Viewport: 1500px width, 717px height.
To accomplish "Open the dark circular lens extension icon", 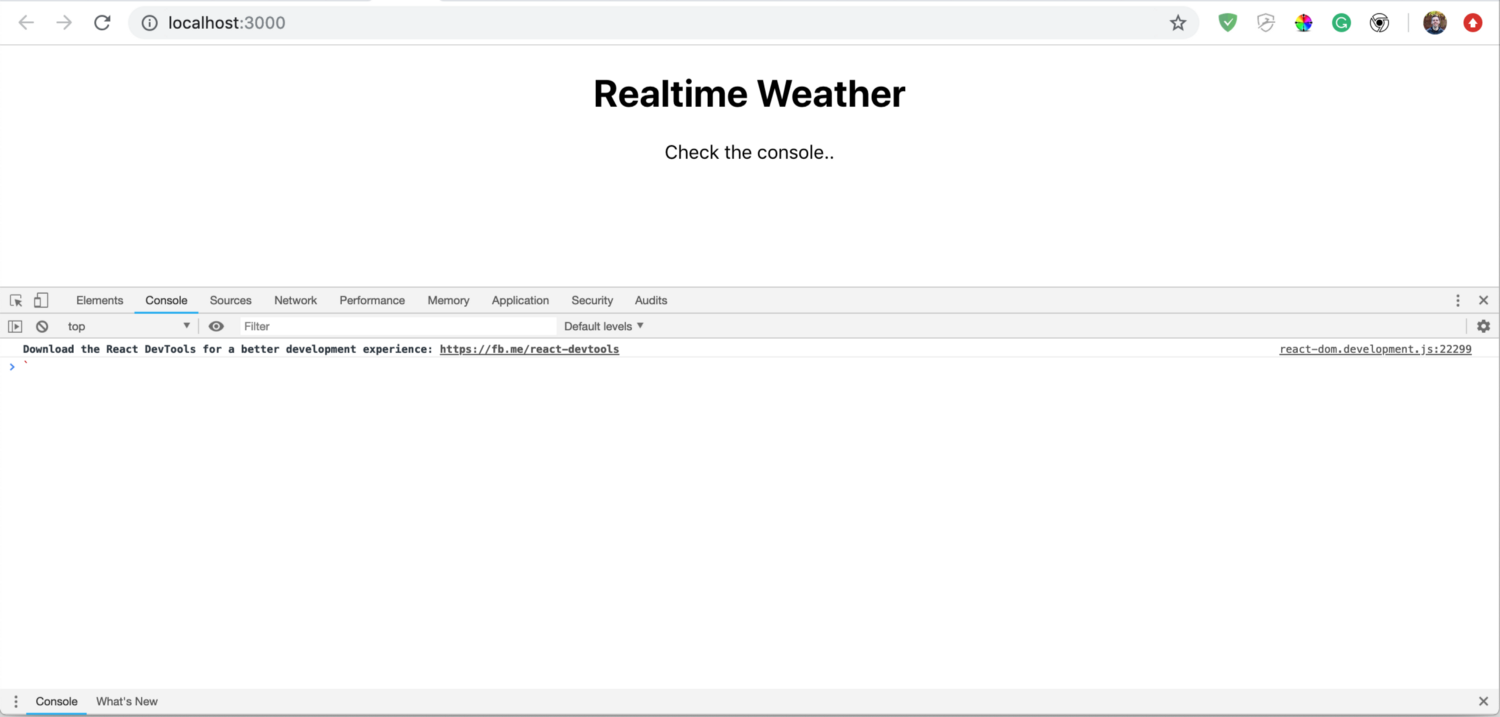I will (x=1379, y=23).
